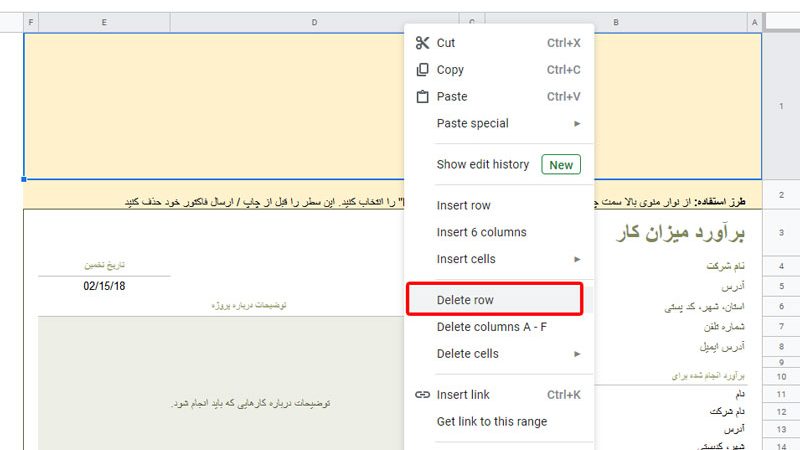The image size is (800, 450).
Task: Select column E header
Action: point(104,22)
